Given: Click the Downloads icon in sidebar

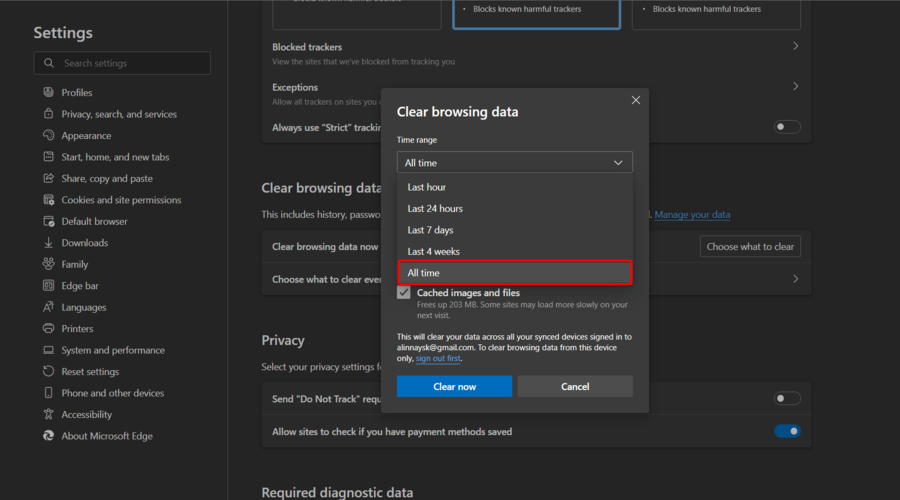Looking at the screenshot, I should (49, 243).
